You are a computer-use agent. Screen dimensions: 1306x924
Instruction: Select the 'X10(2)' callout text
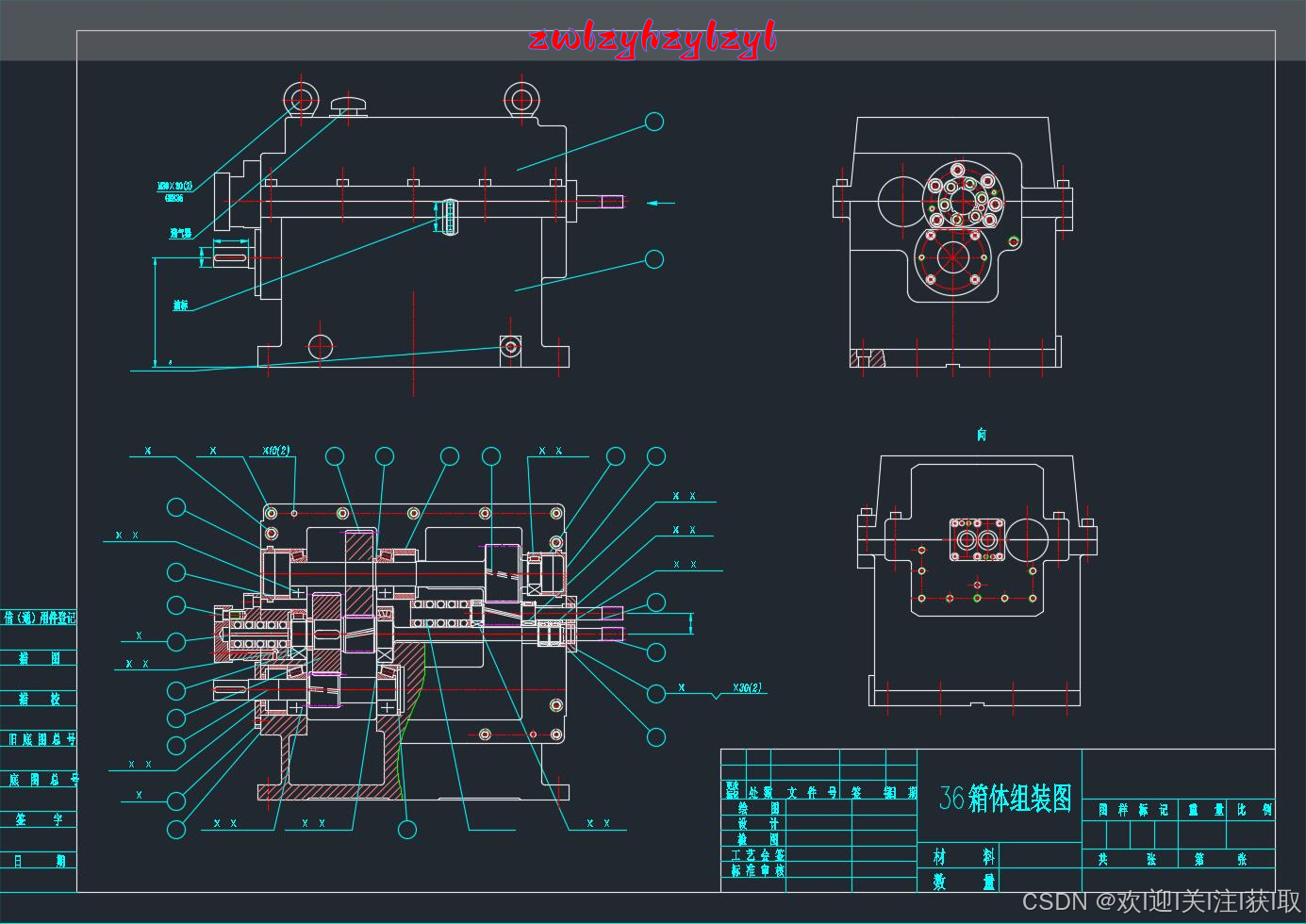[276, 451]
